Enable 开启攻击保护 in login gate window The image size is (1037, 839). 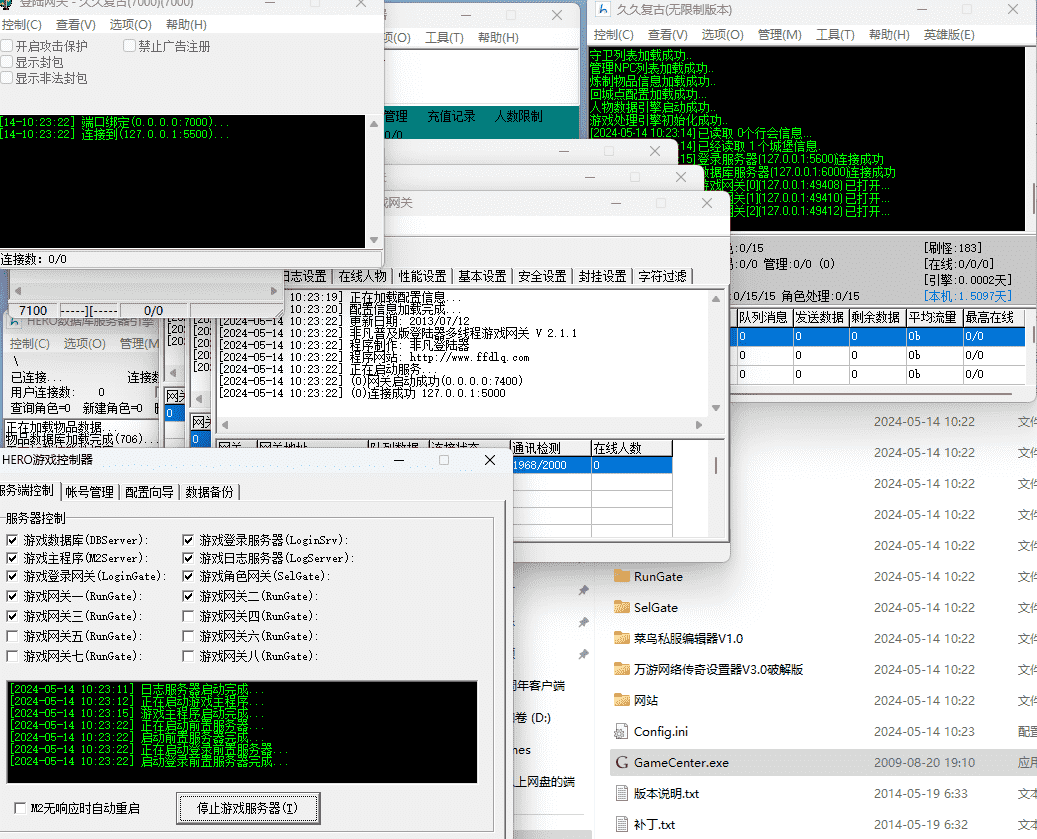click(x=7, y=46)
